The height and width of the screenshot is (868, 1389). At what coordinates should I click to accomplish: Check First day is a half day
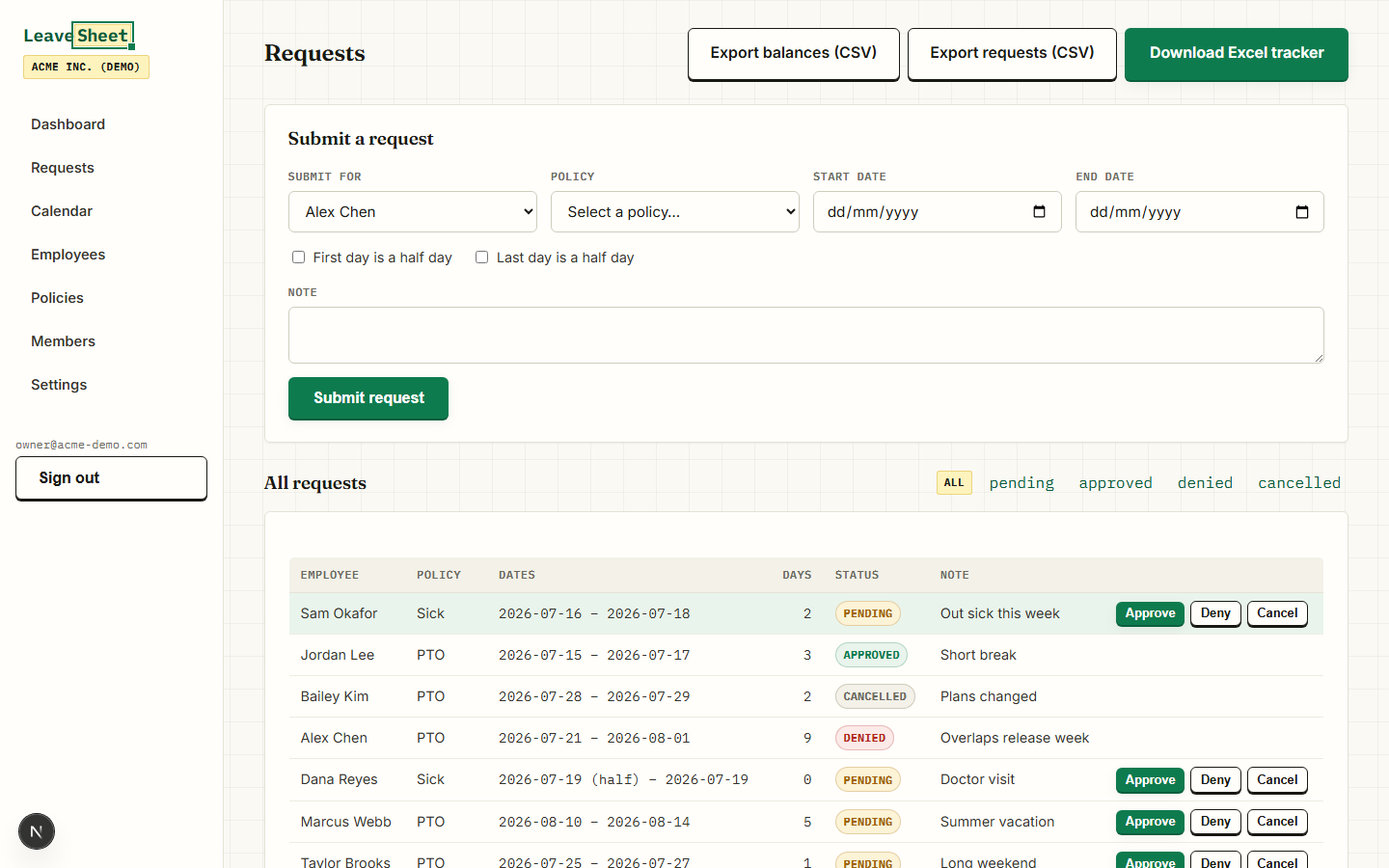tap(298, 258)
